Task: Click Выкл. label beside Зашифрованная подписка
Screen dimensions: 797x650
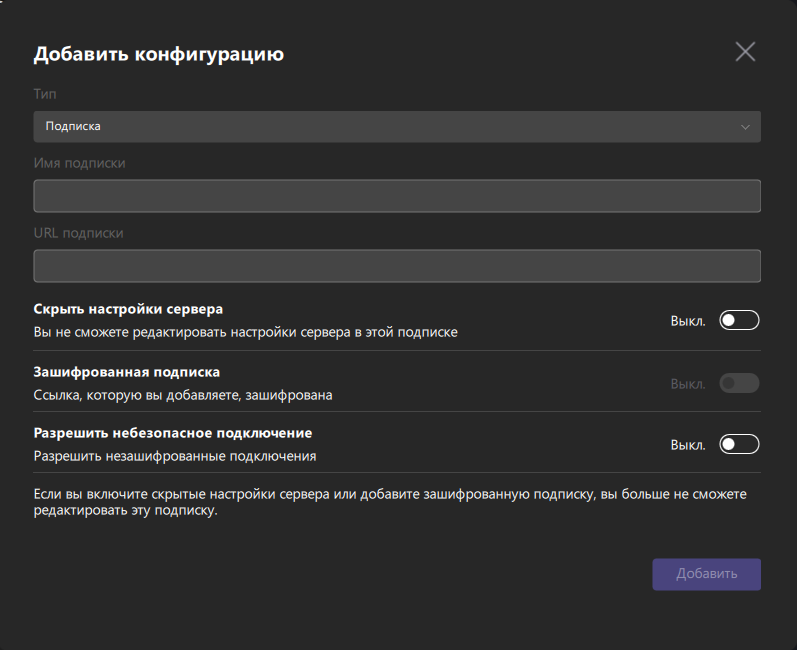Action: [x=688, y=384]
